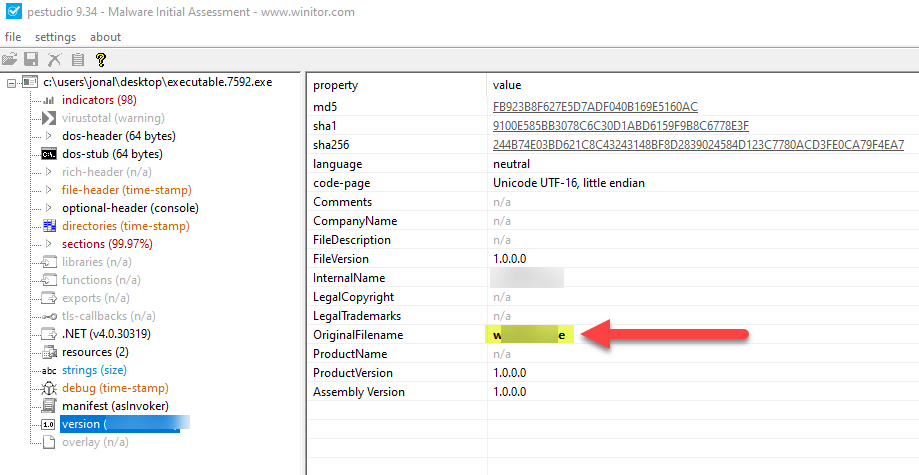
Task: Open the file menu
Action: tap(13, 37)
